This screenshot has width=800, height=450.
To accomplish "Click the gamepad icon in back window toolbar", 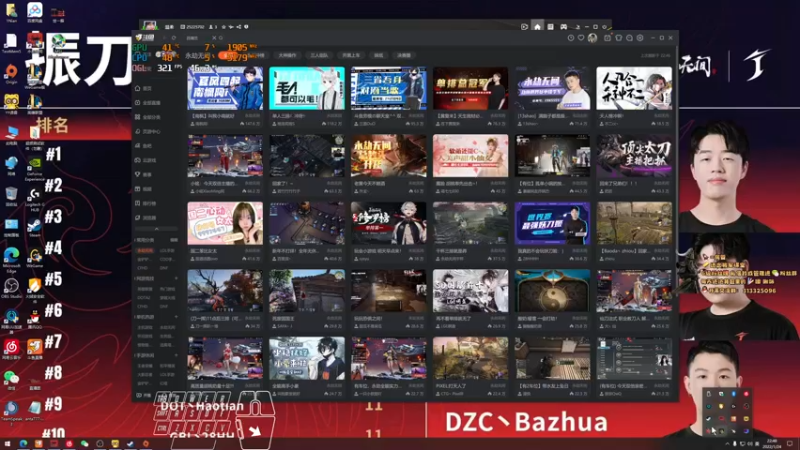I will pyautogui.click(x=563, y=27).
